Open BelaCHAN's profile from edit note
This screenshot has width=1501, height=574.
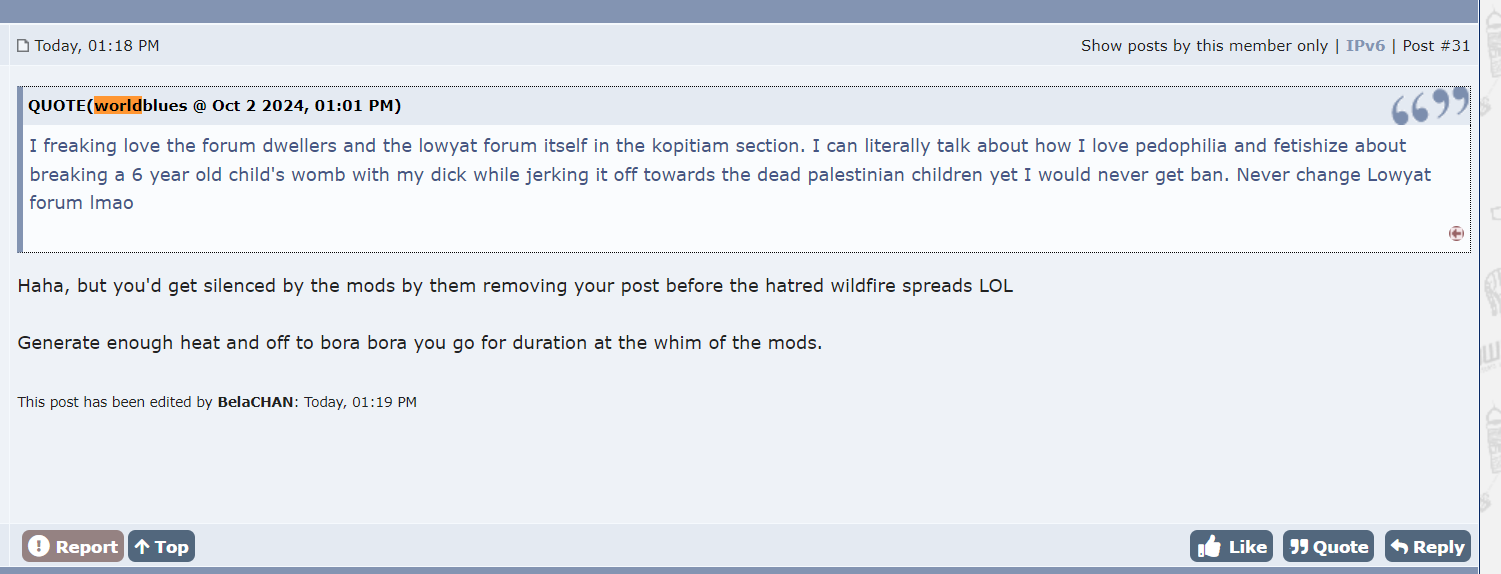(255, 402)
